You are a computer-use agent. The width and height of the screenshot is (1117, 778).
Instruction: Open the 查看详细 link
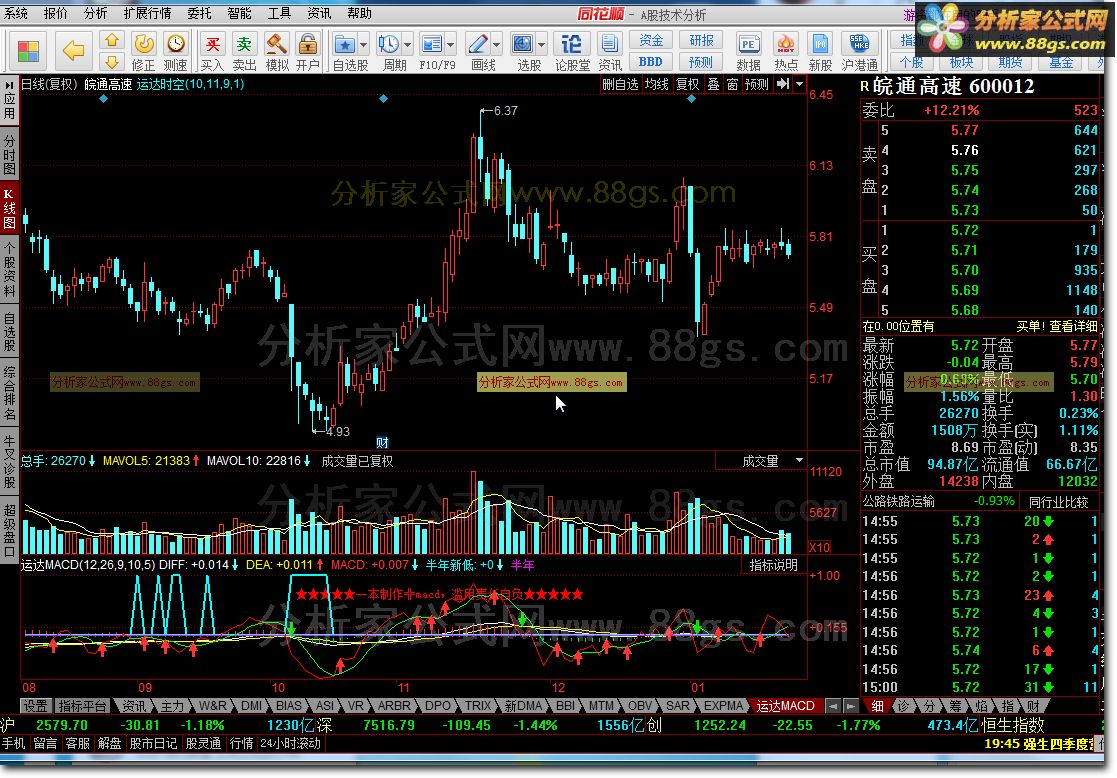(1073, 326)
